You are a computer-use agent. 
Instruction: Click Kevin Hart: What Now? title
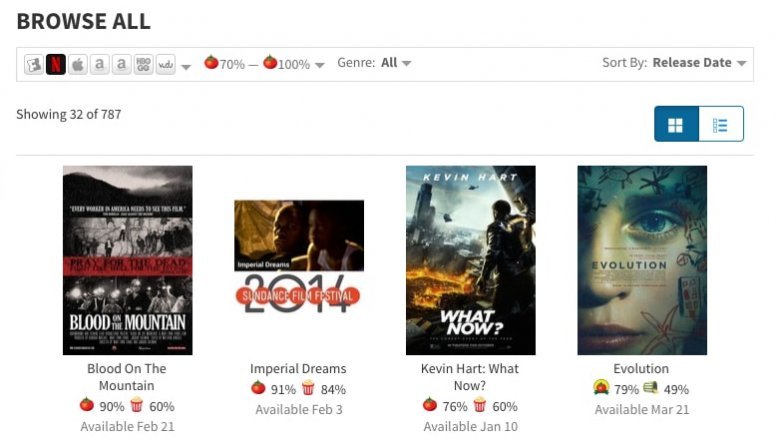(x=470, y=377)
